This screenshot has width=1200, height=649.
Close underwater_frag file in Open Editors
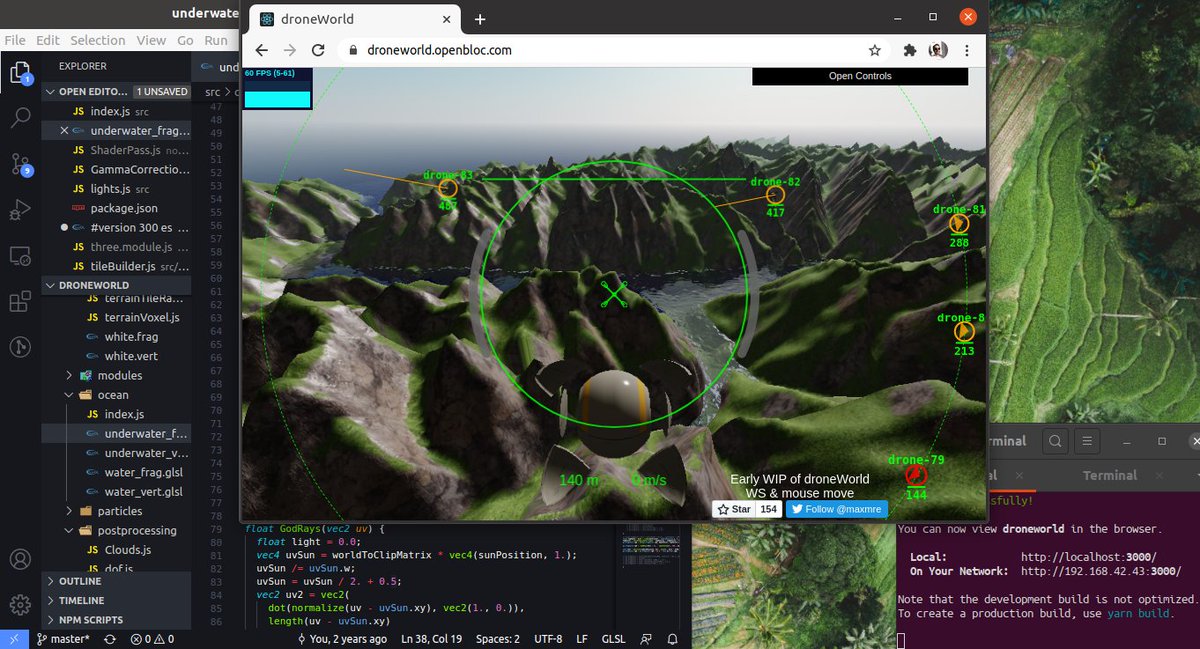(65, 131)
